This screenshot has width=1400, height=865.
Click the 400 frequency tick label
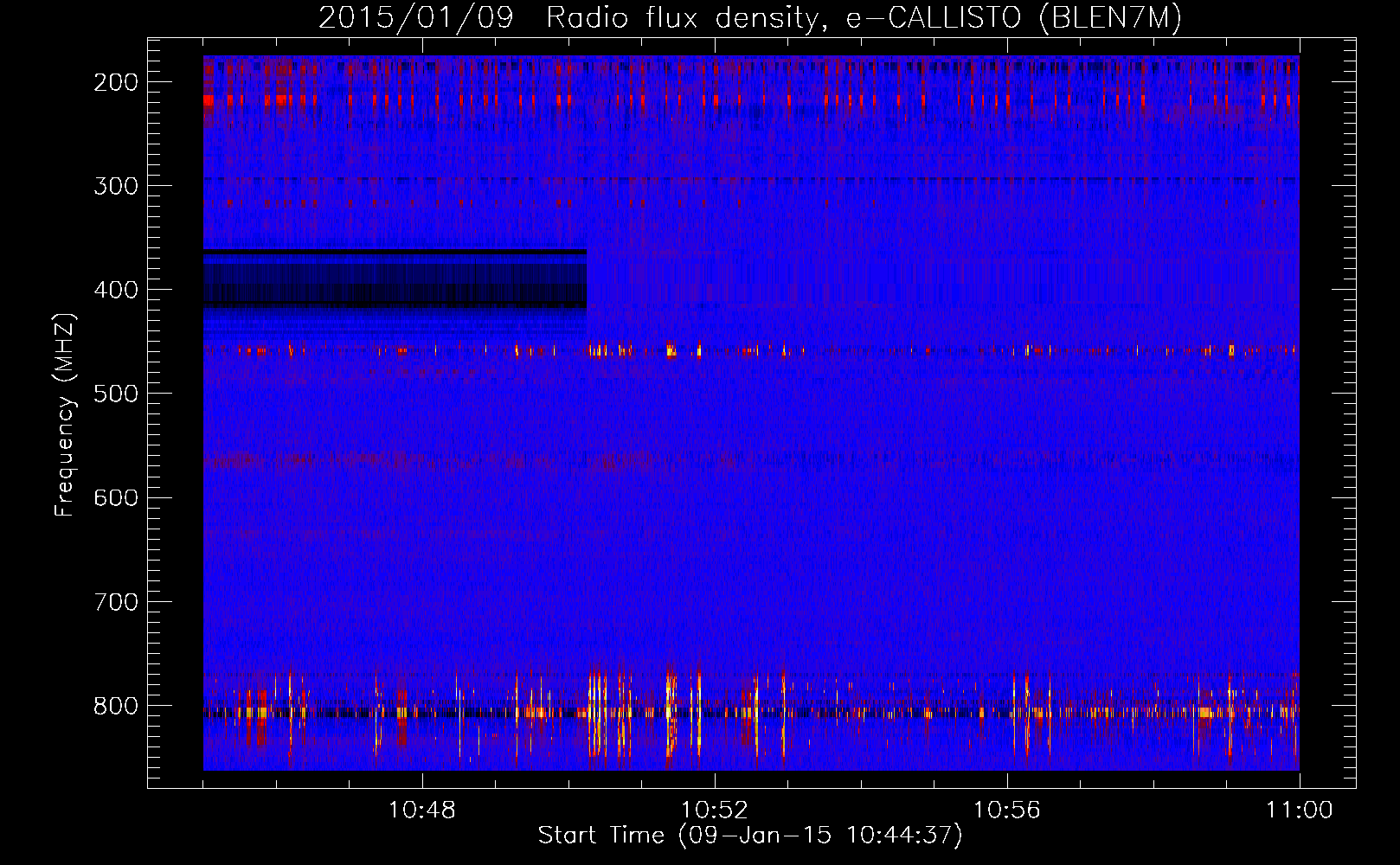[x=116, y=290]
